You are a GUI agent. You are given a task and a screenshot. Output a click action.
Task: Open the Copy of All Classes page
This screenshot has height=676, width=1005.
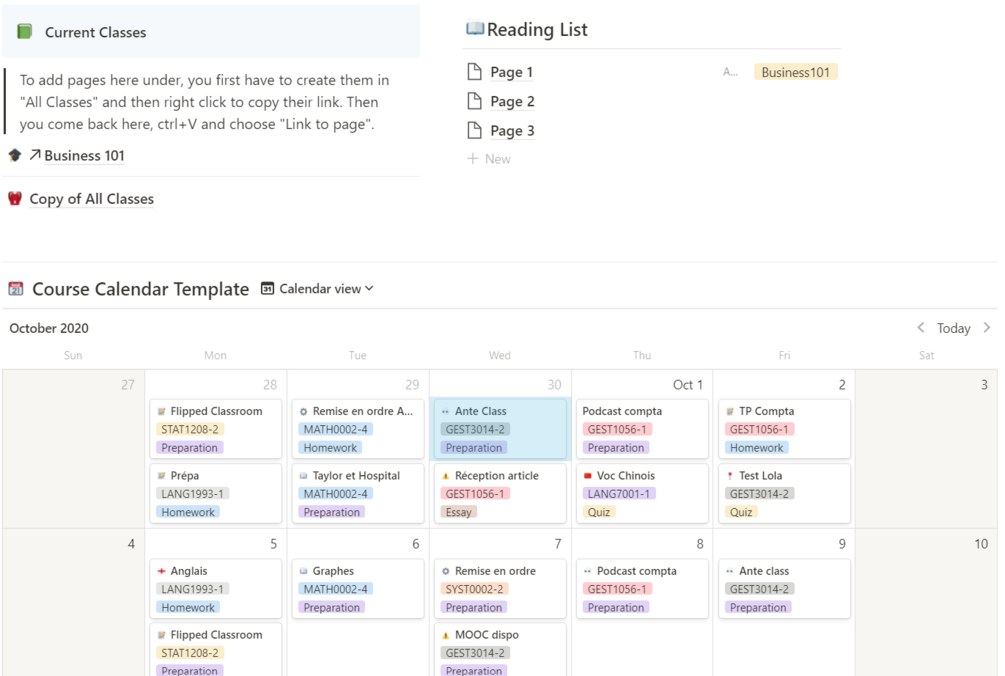91,199
